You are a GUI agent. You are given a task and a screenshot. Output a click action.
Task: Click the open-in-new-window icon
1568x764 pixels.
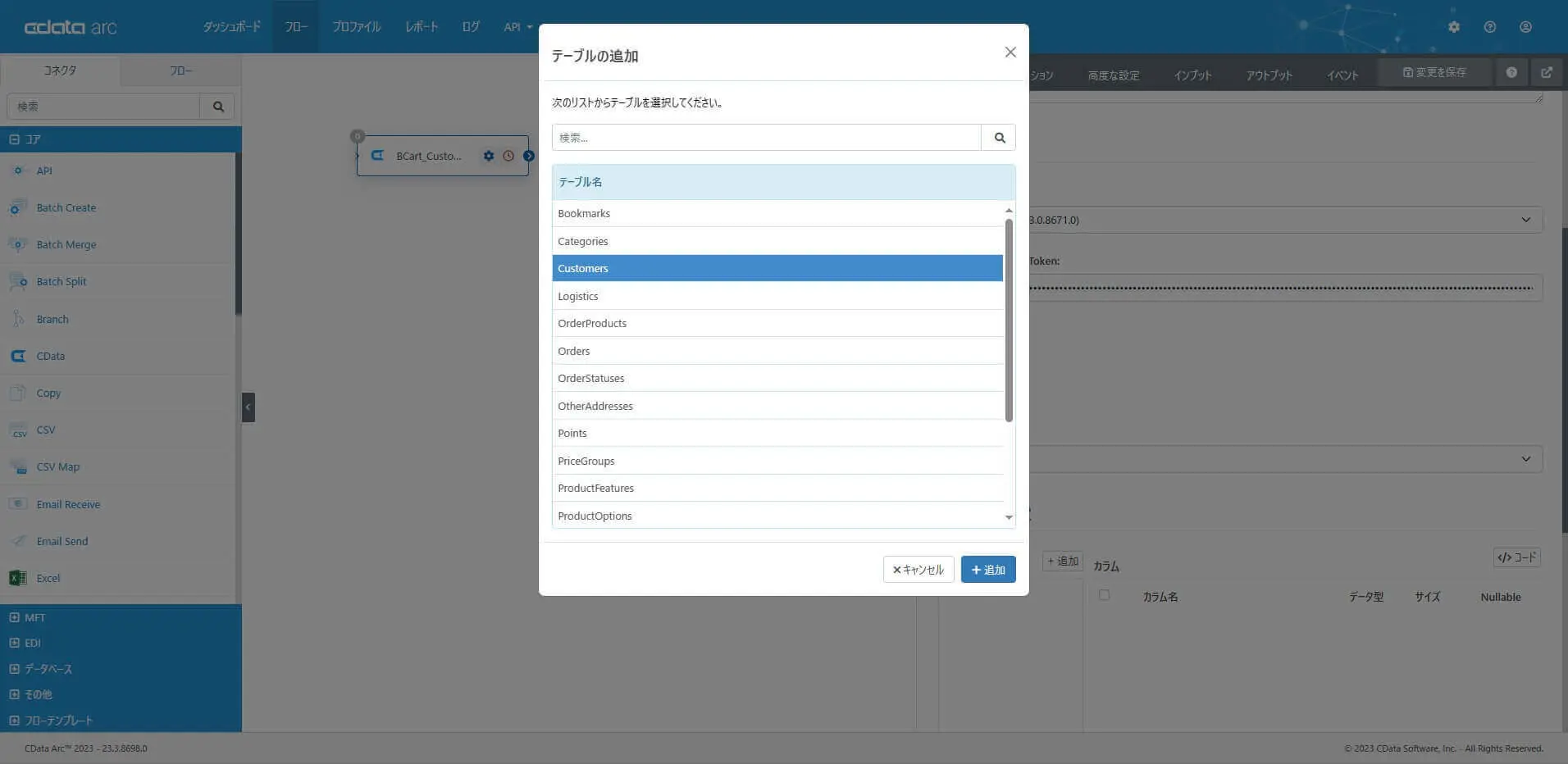tap(1547, 73)
